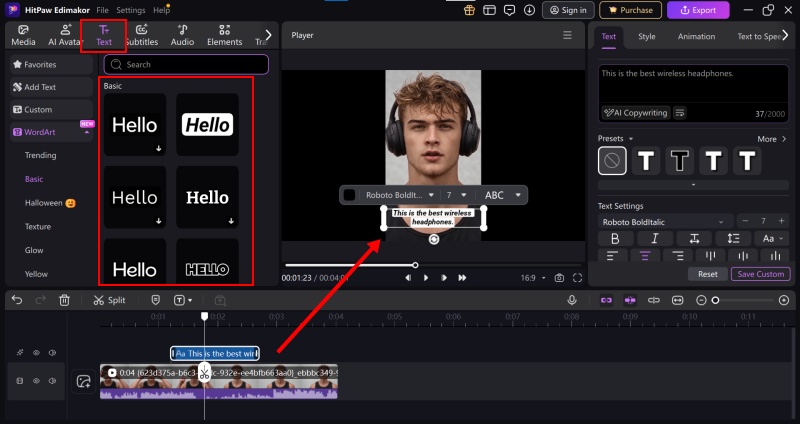This screenshot has width=800, height=424.
Task: Open the download center icon
Action: (x=530, y=10)
